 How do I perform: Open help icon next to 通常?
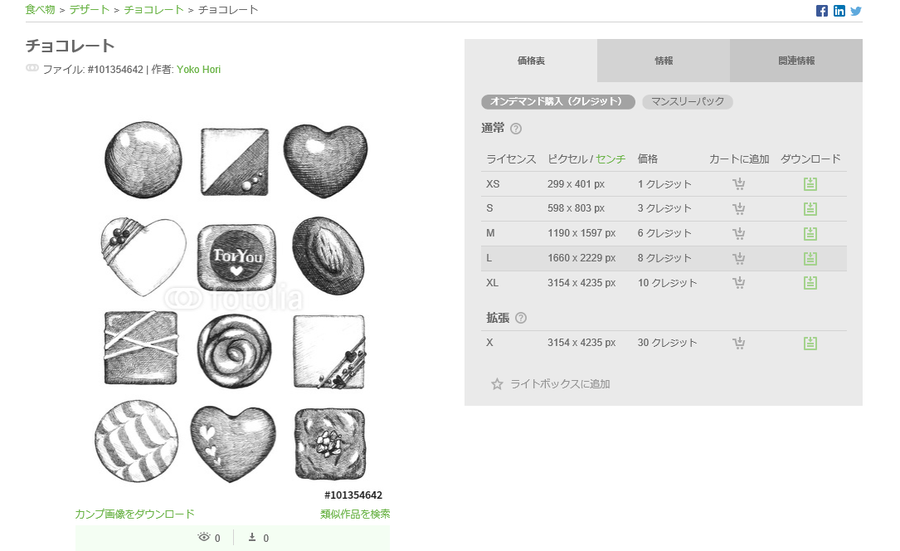click(x=516, y=129)
